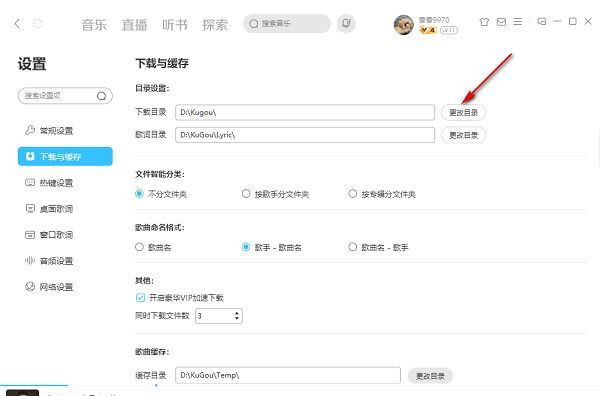
Task: Click the simultaneous download count field
Action: tap(218, 316)
